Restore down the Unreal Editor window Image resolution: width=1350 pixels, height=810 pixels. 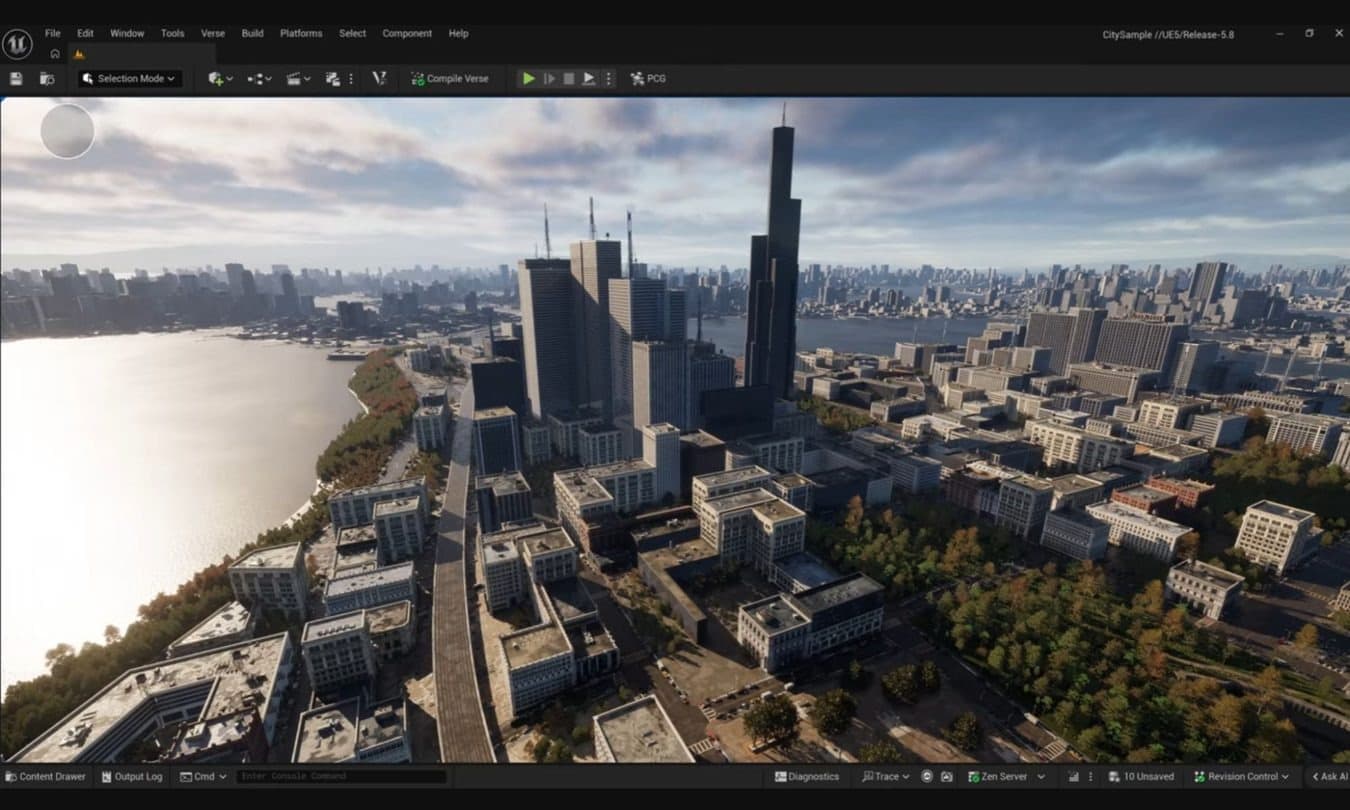(1309, 33)
